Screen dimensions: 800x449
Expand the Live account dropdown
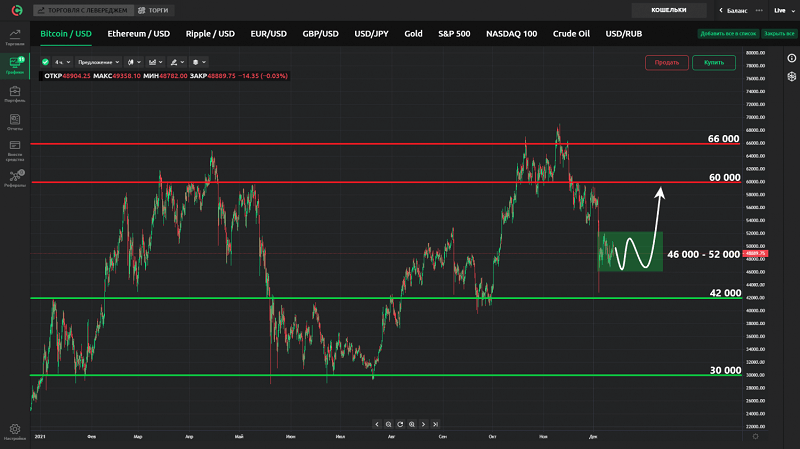(x=783, y=10)
